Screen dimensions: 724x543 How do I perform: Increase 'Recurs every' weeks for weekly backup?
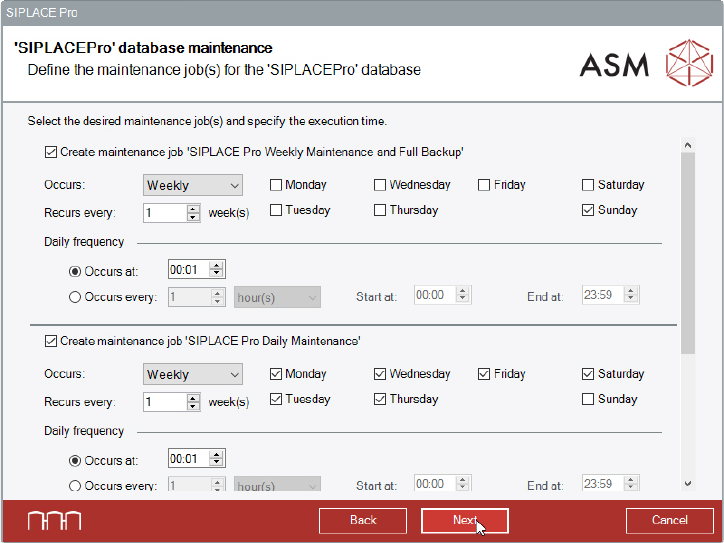[193, 208]
